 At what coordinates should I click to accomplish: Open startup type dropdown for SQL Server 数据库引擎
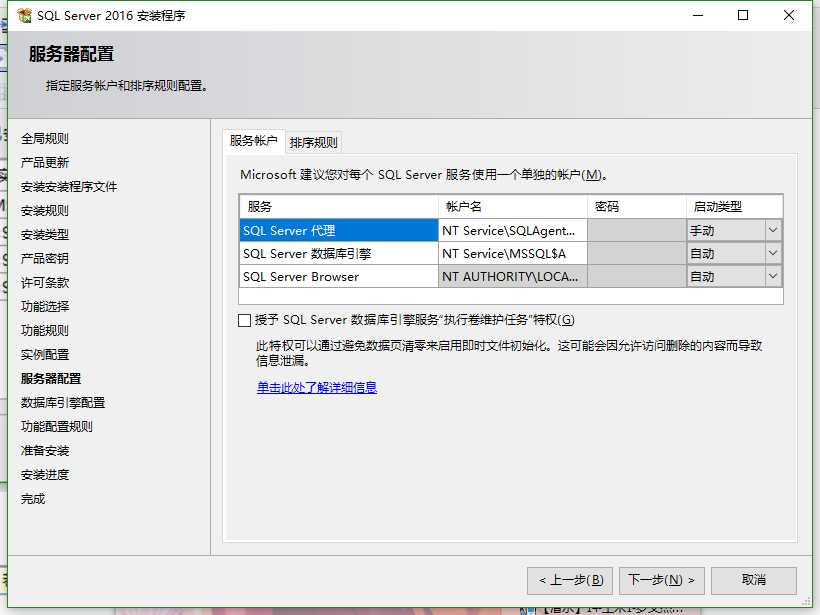(772, 253)
